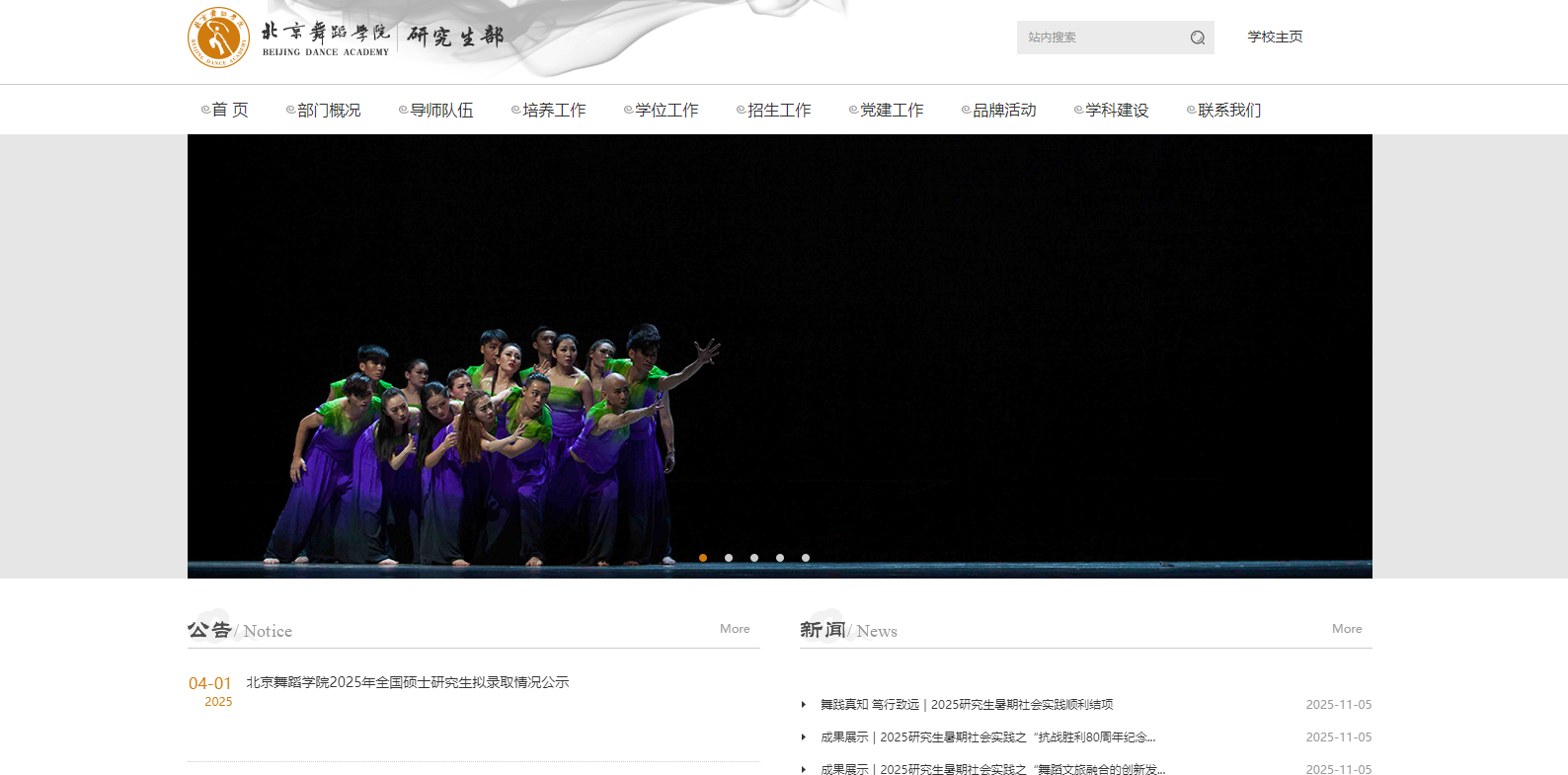This screenshot has width=1568, height=775.
Task: Open news 舞践真知 笃行致远 2025研究生暑期社会实践顺利结项
Action: click(x=967, y=705)
